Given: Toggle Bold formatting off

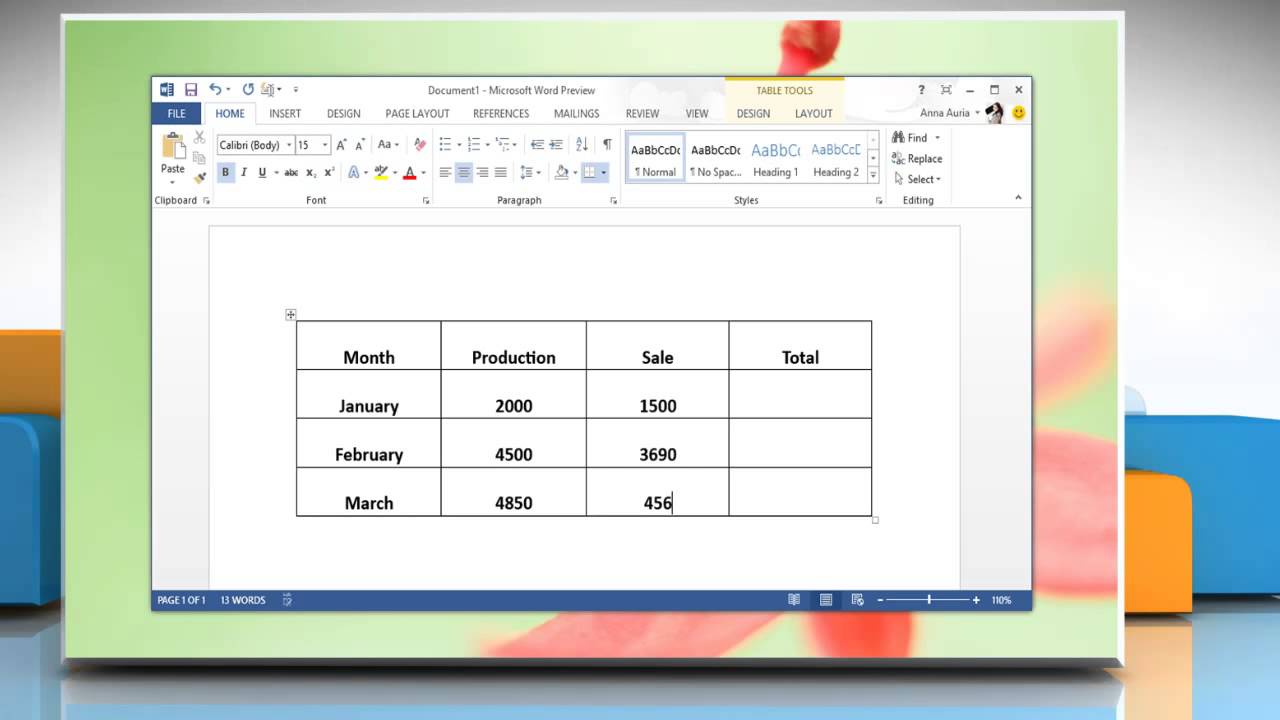Looking at the screenshot, I should pyautogui.click(x=225, y=173).
